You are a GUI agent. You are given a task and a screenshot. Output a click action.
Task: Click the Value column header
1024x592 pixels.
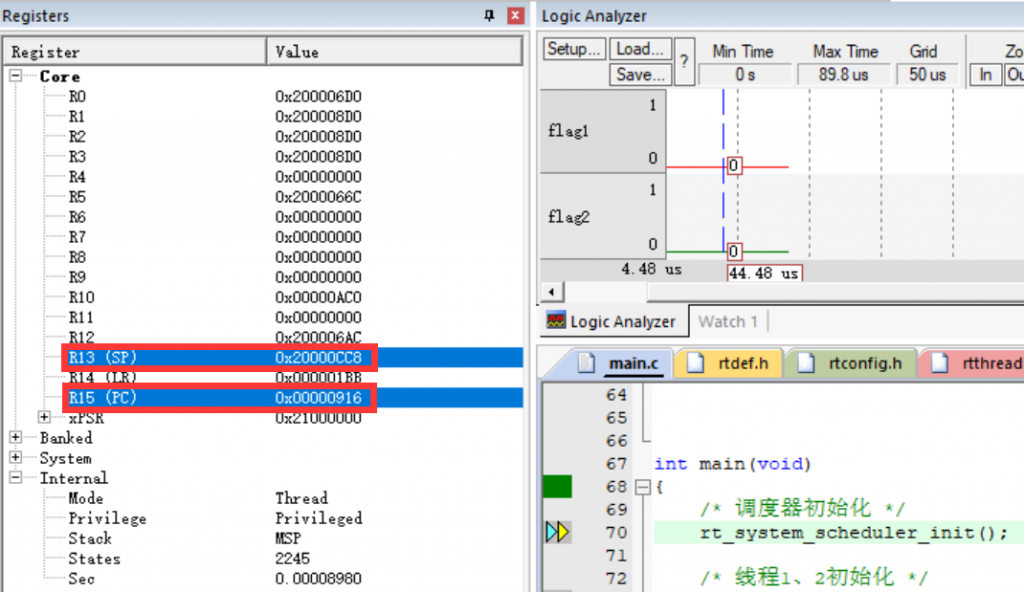coord(395,52)
